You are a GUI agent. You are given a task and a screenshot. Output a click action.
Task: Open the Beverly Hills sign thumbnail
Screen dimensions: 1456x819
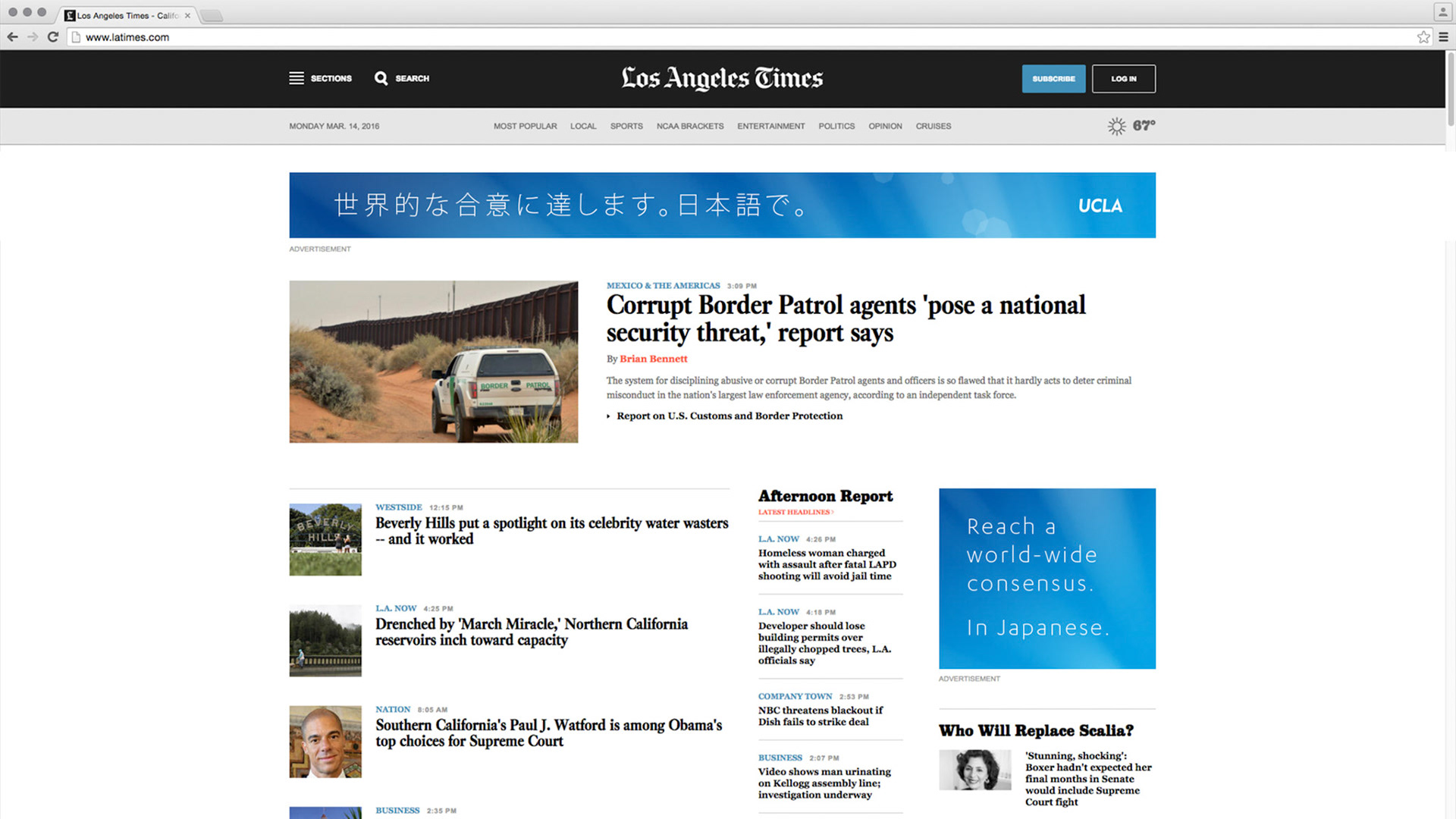coord(325,539)
